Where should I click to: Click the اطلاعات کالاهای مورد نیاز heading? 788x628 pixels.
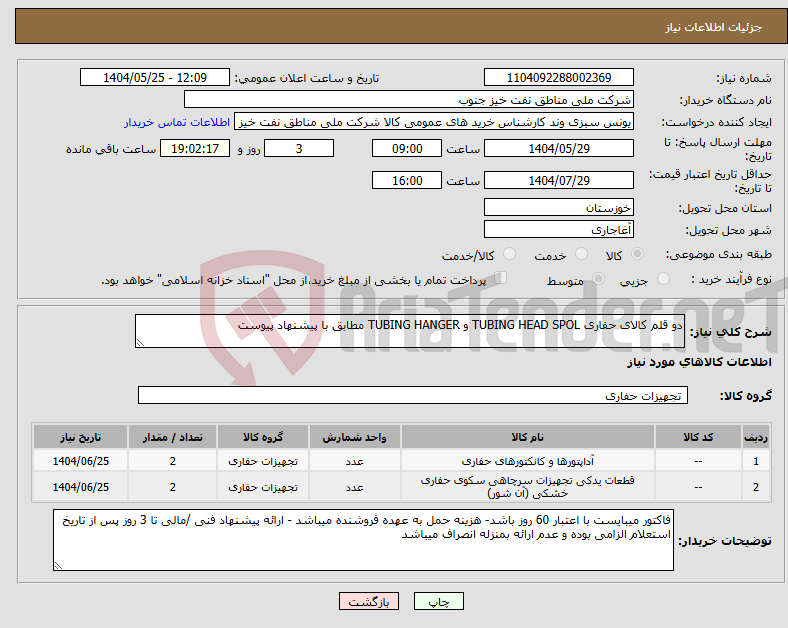coord(699,362)
